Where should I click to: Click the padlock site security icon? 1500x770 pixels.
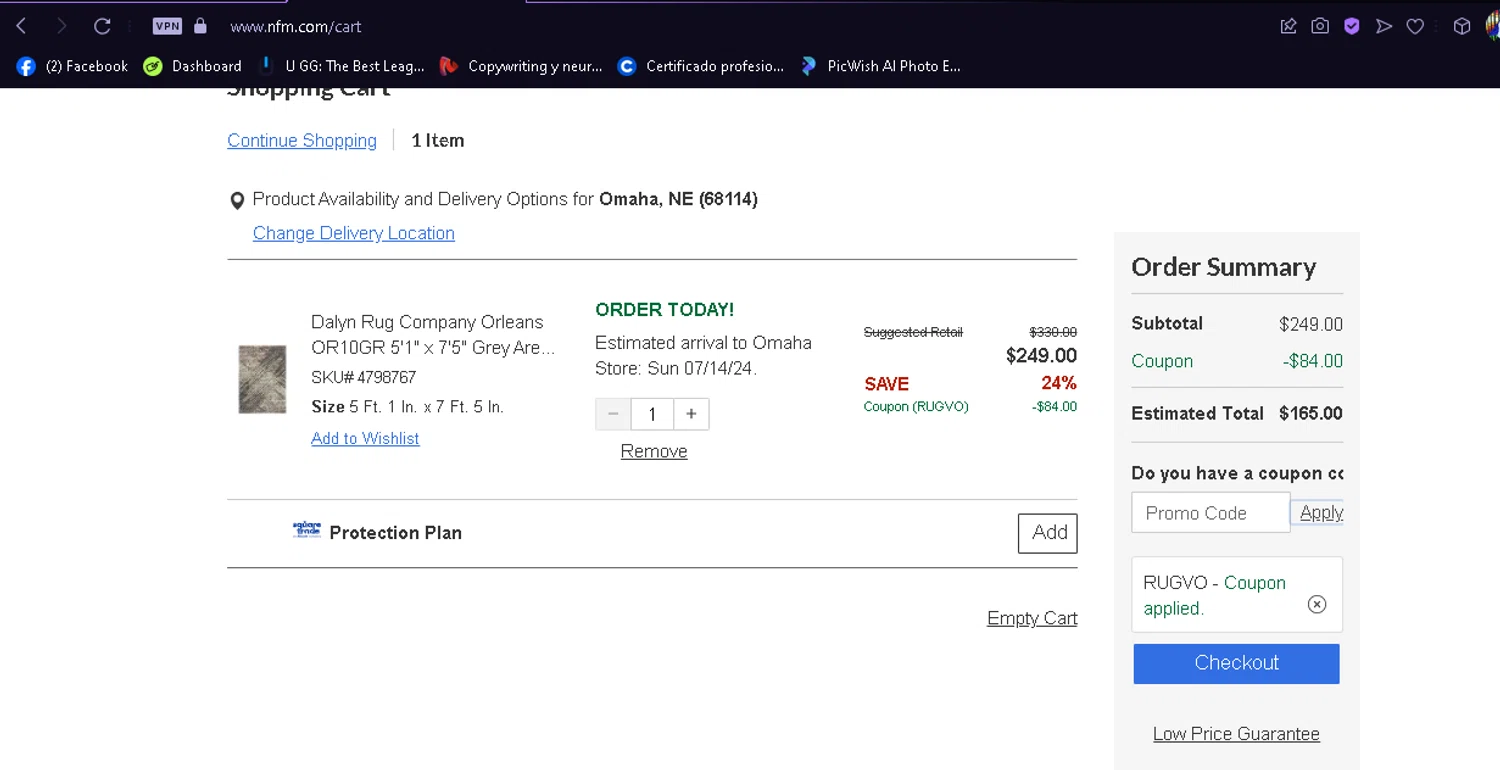(x=200, y=26)
